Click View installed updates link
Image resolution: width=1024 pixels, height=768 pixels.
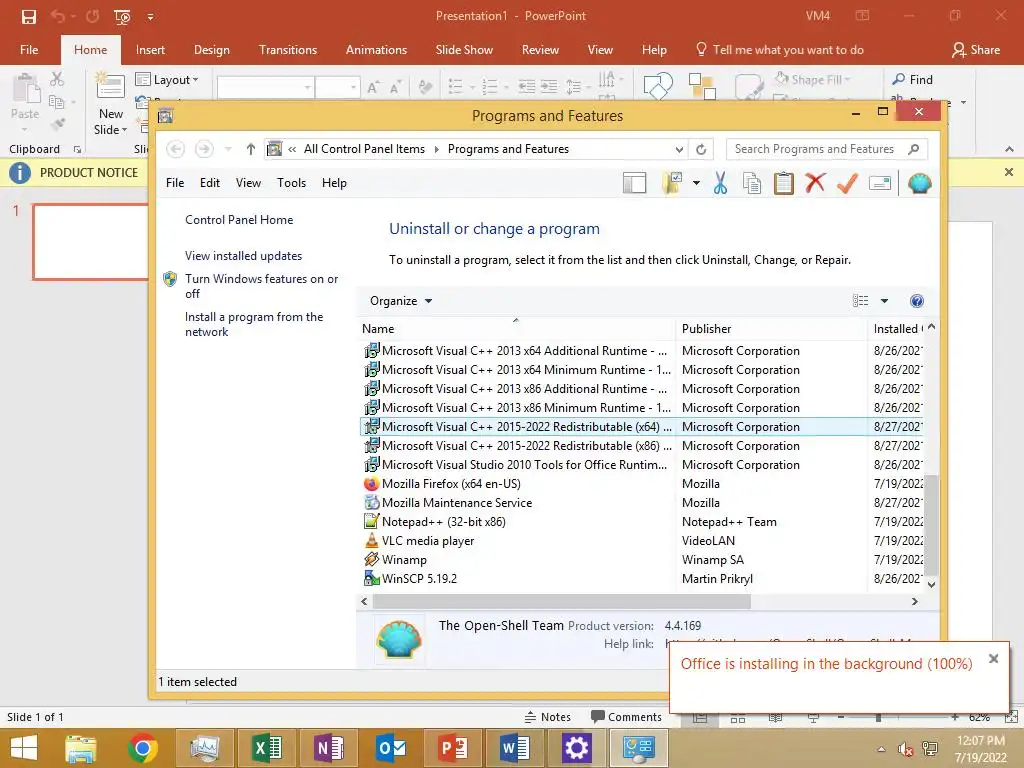click(x=244, y=256)
